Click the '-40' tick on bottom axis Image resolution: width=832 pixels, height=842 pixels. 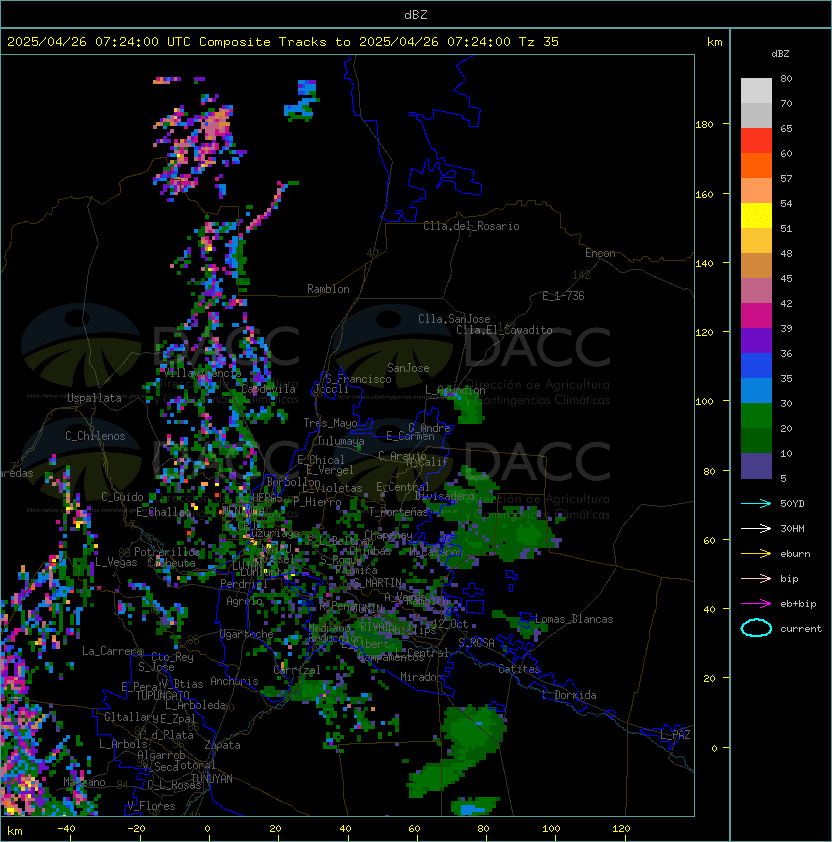coord(66,829)
